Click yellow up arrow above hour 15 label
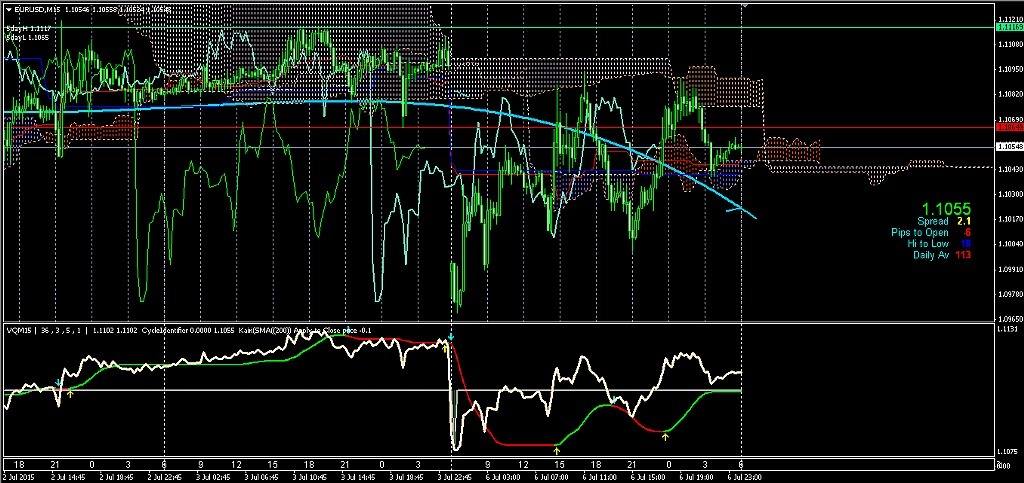 point(556,450)
